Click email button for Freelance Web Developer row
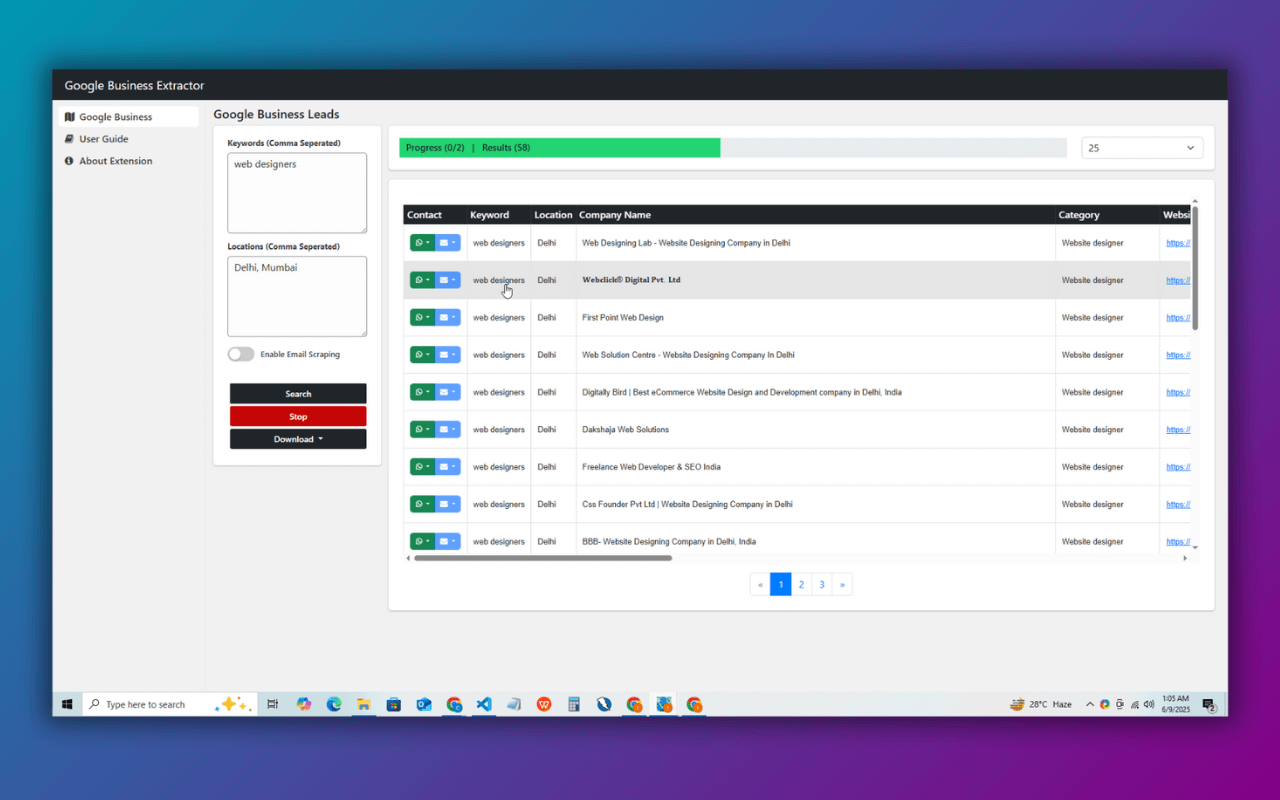The width and height of the screenshot is (1280, 800). (x=447, y=467)
